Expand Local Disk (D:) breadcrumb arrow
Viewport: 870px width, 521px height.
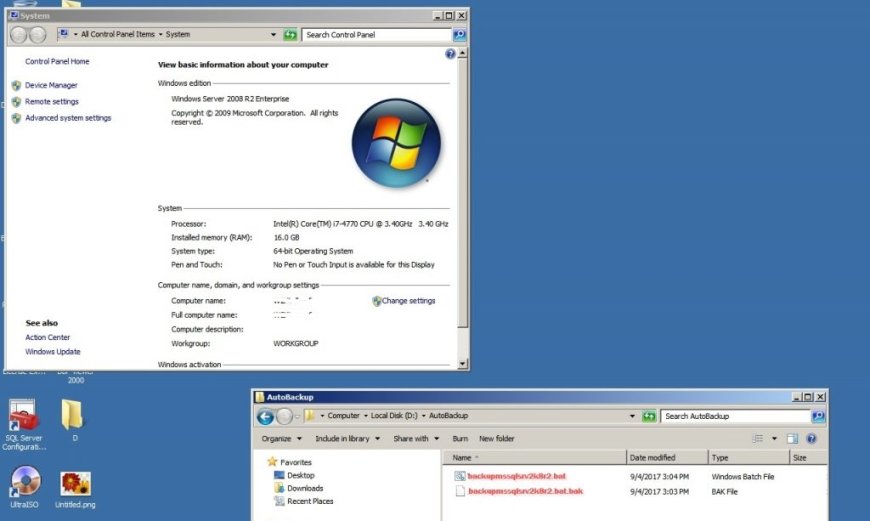(423, 416)
